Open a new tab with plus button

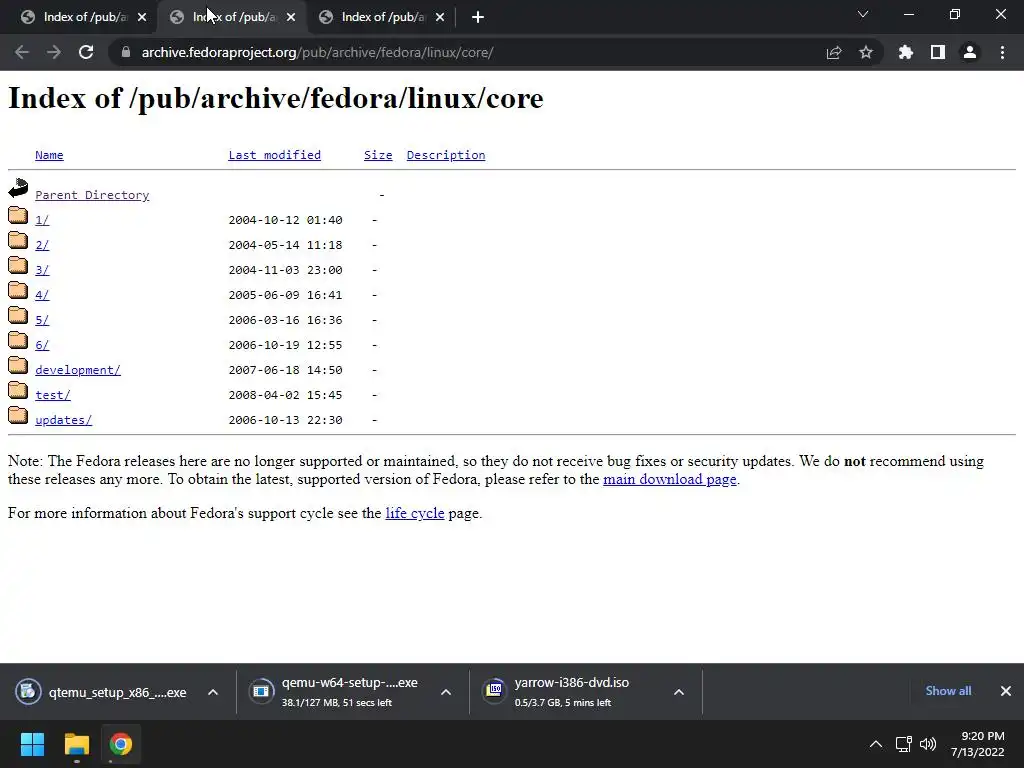tap(477, 17)
